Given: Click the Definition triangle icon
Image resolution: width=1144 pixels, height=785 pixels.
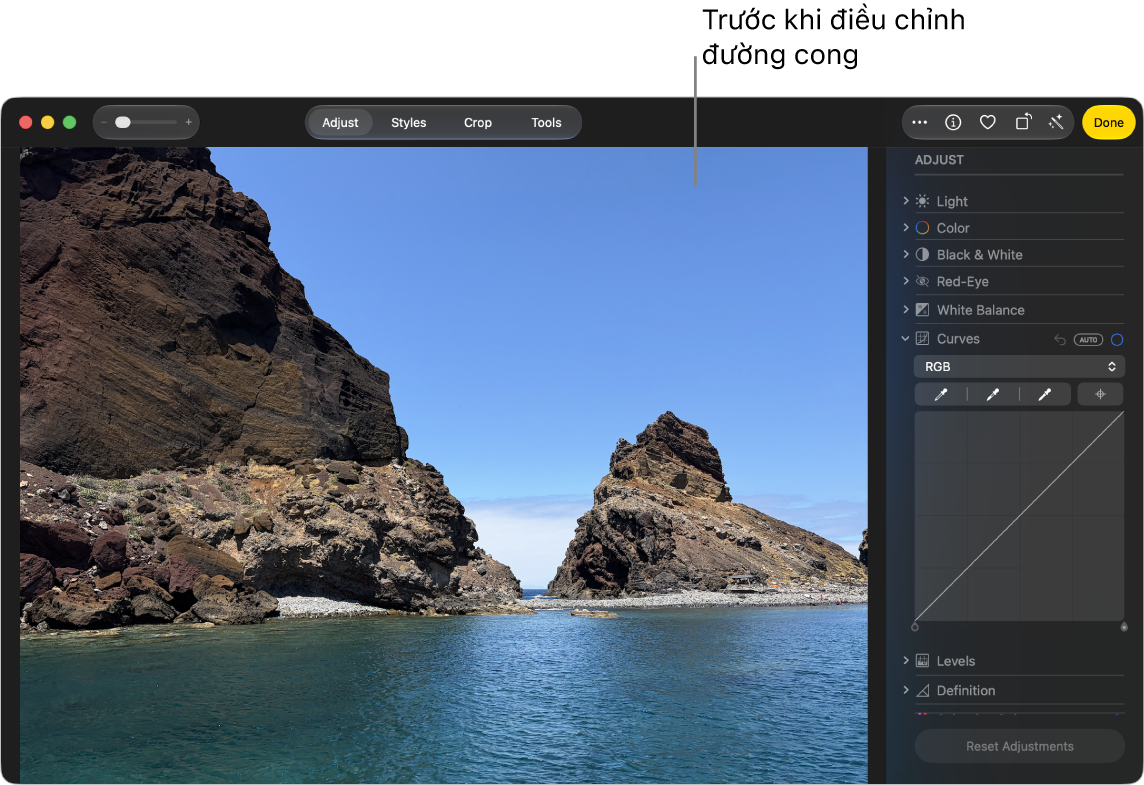Looking at the screenshot, I should pyautogui.click(x=922, y=691).
